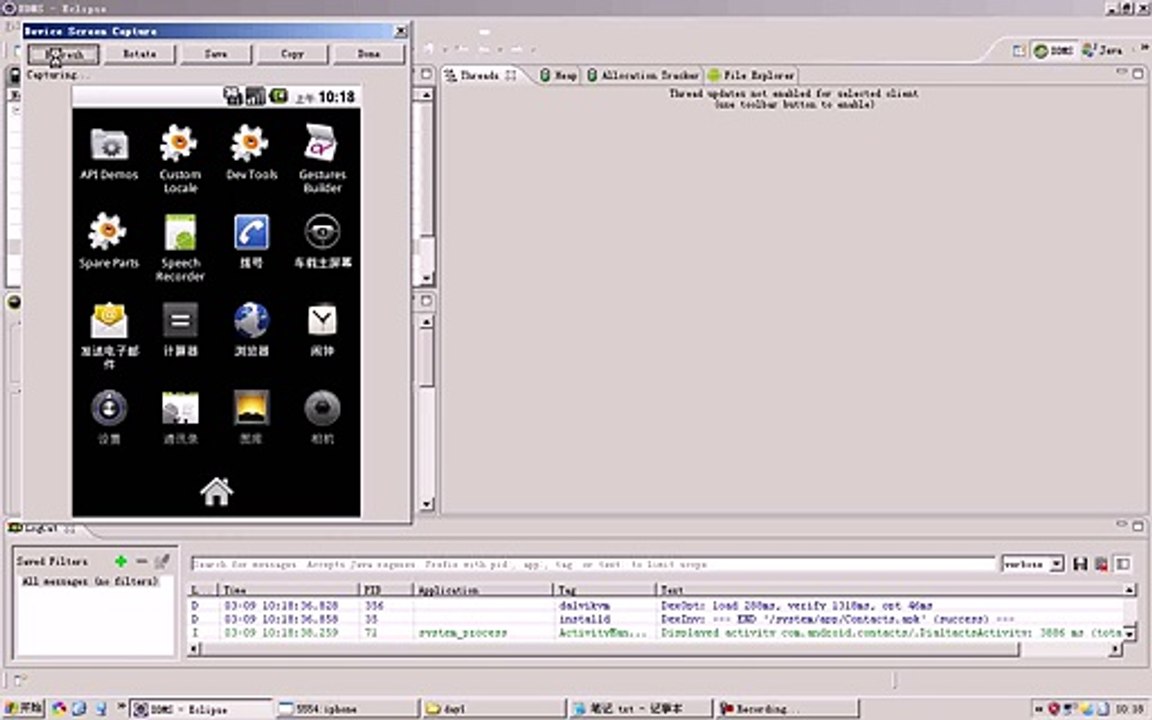Select the installd log row

(x=656, y=619)
